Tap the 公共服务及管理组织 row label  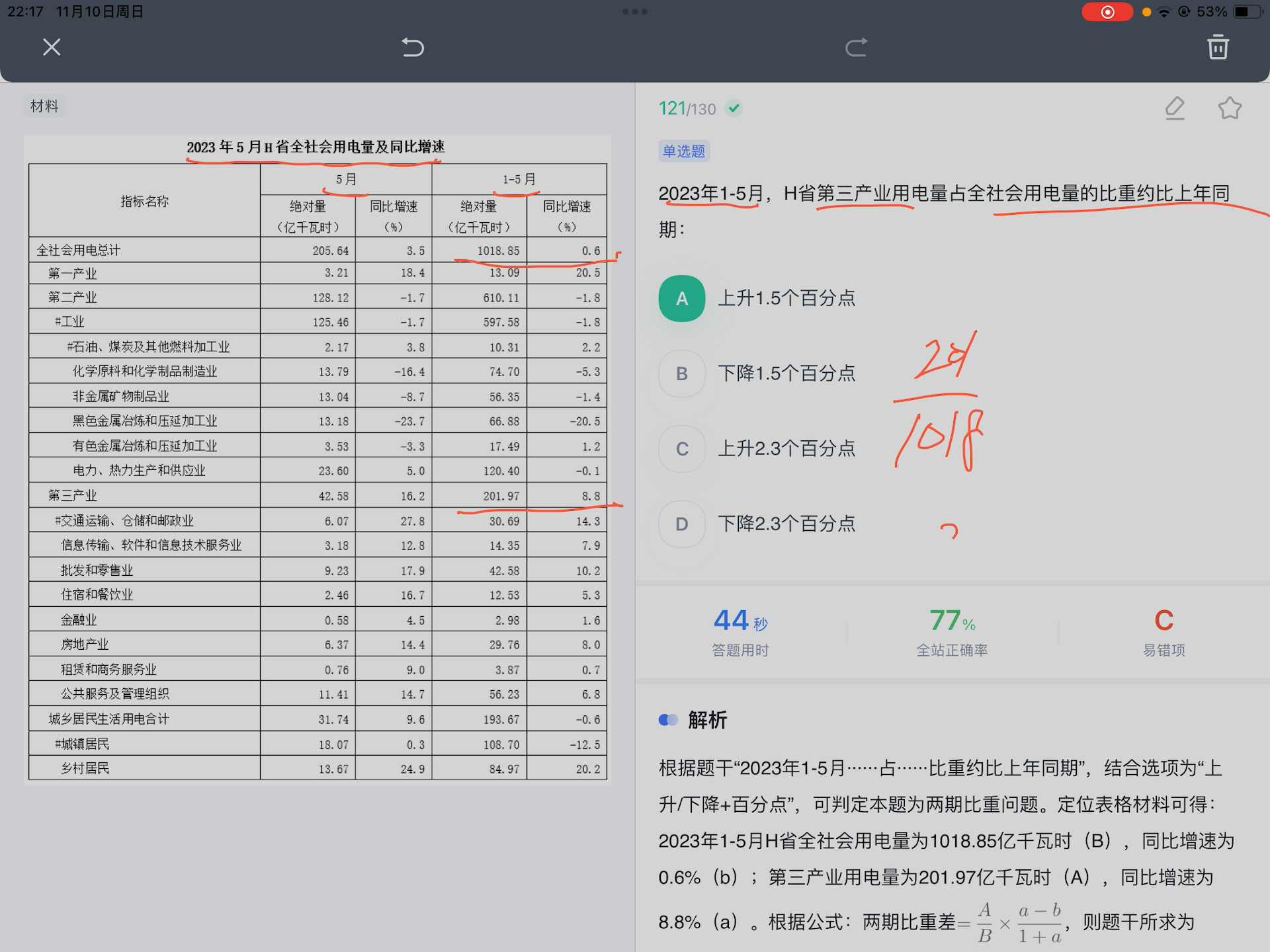coord(115,694)
